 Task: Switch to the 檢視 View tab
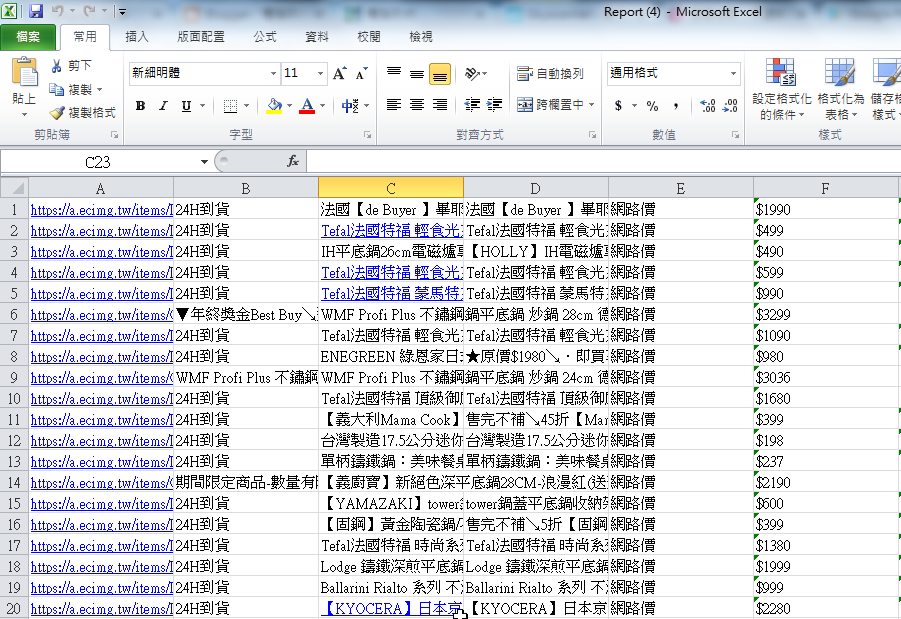click(x=421, y=37)
